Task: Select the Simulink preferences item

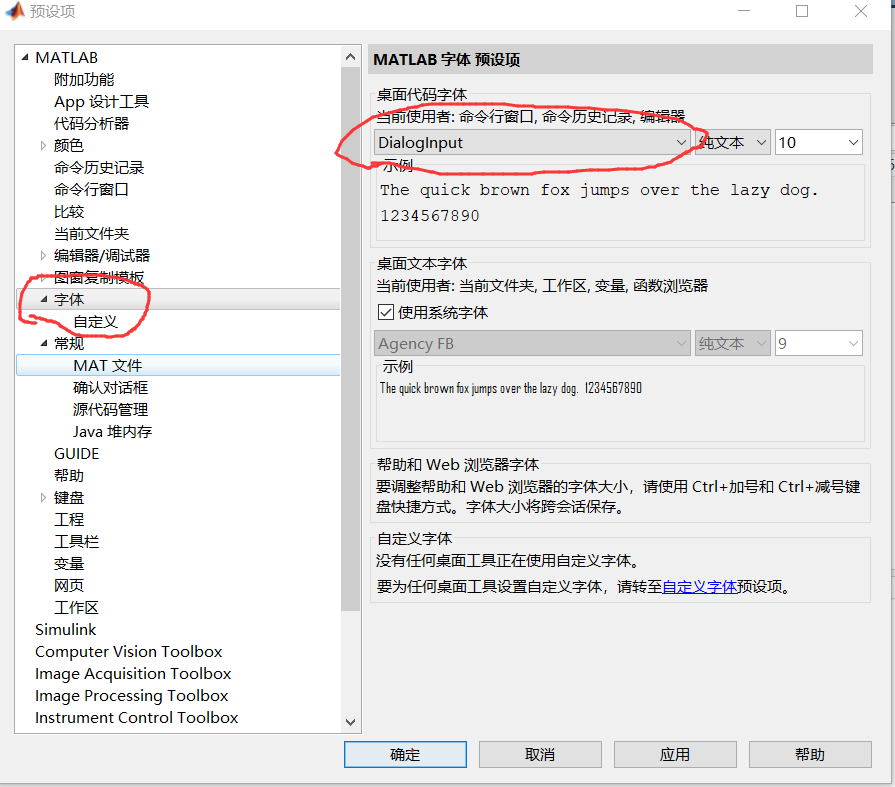Action: coord(66,629)
